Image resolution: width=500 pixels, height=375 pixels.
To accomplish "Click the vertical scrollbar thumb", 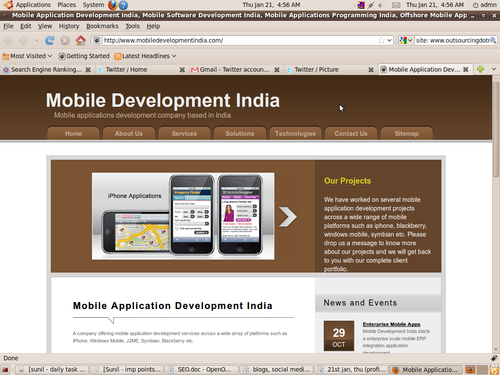I will pos(496,130).
